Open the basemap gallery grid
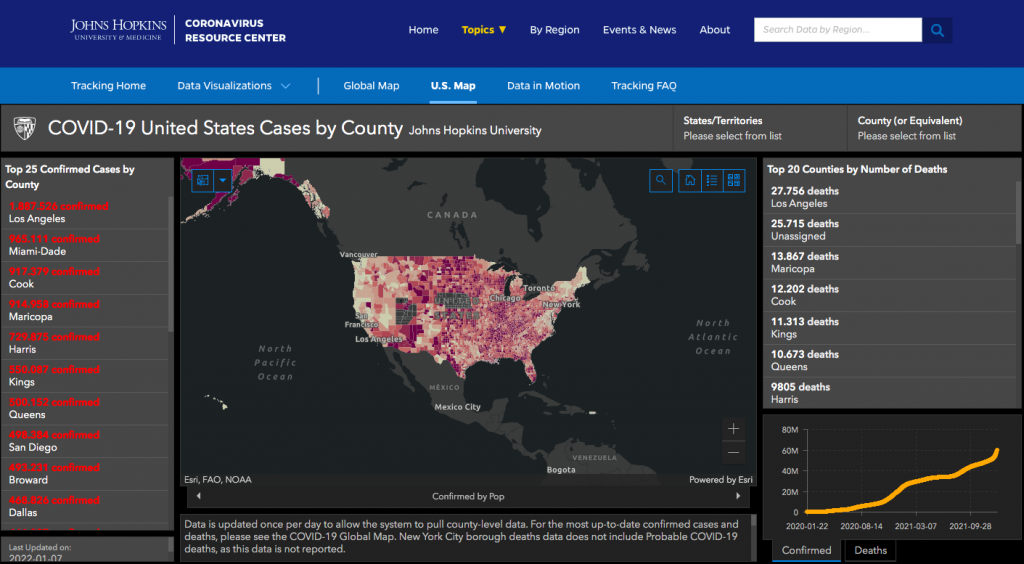1024x564 pixels. click(735, 180)
